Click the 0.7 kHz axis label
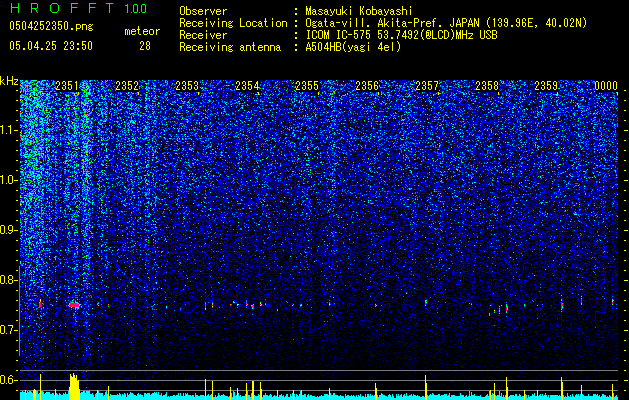This screenshot has width=629, height=400. 8,330
